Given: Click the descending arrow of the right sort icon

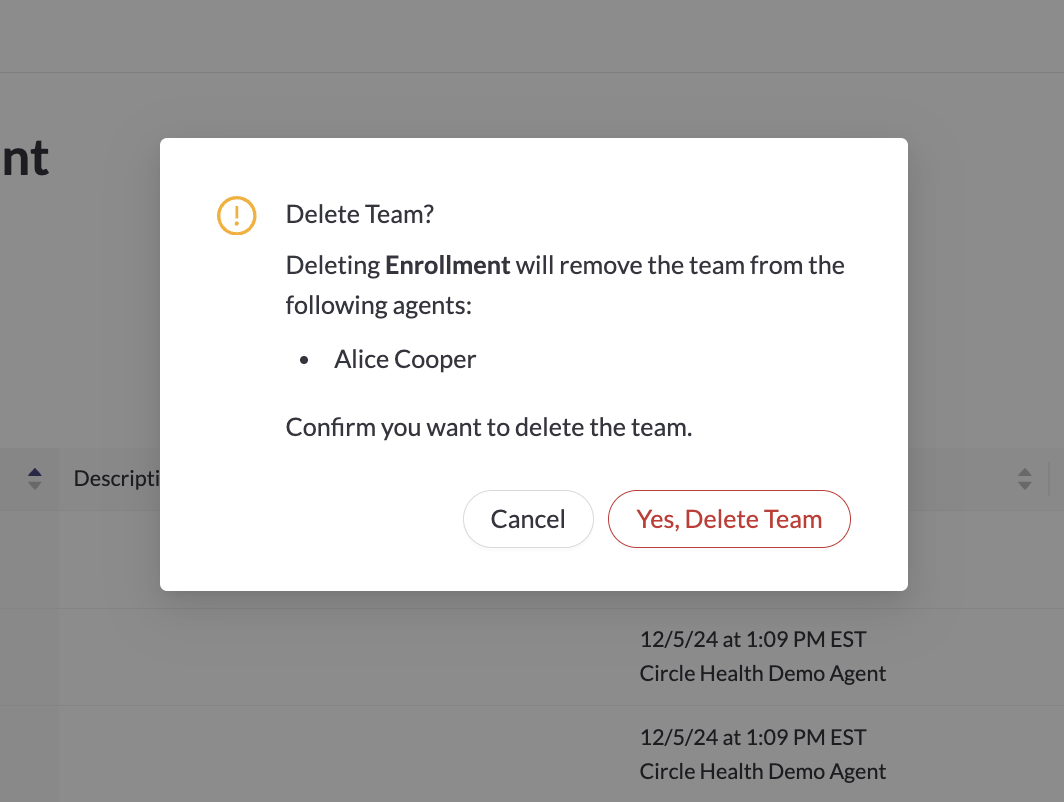Looking at the screenshot, I should click(1024, 486).
